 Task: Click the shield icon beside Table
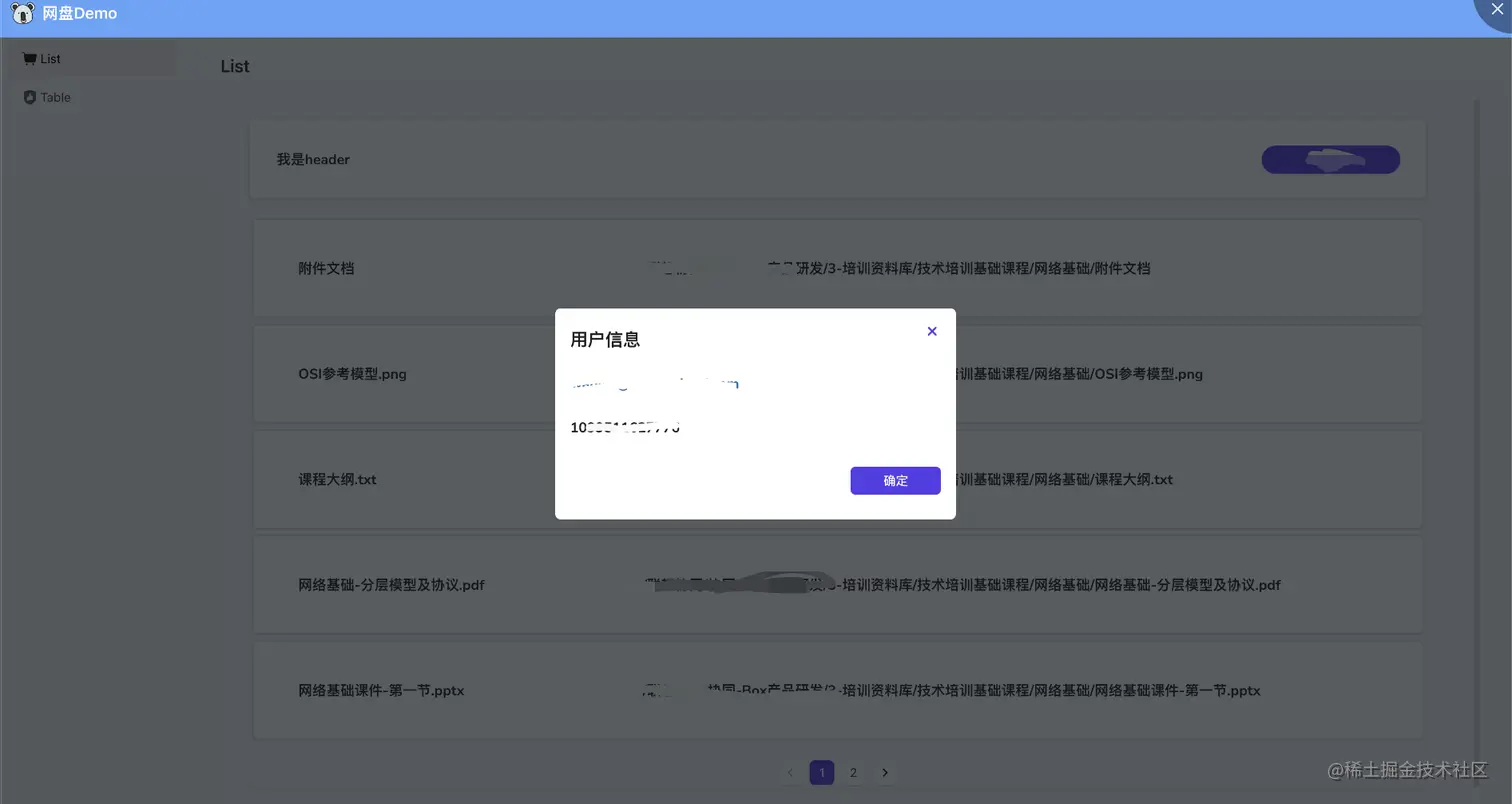pos(29,97)
